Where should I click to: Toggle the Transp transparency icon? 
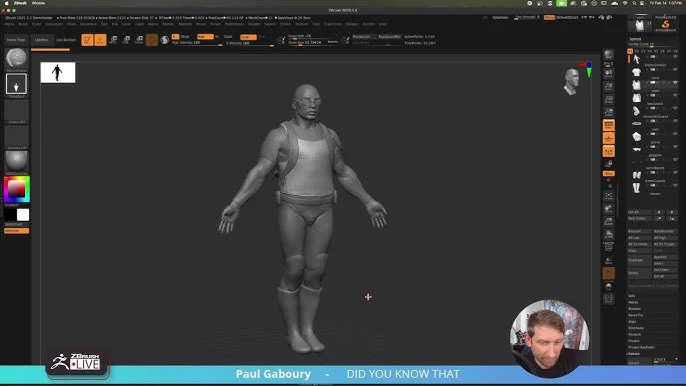point(609,261)
